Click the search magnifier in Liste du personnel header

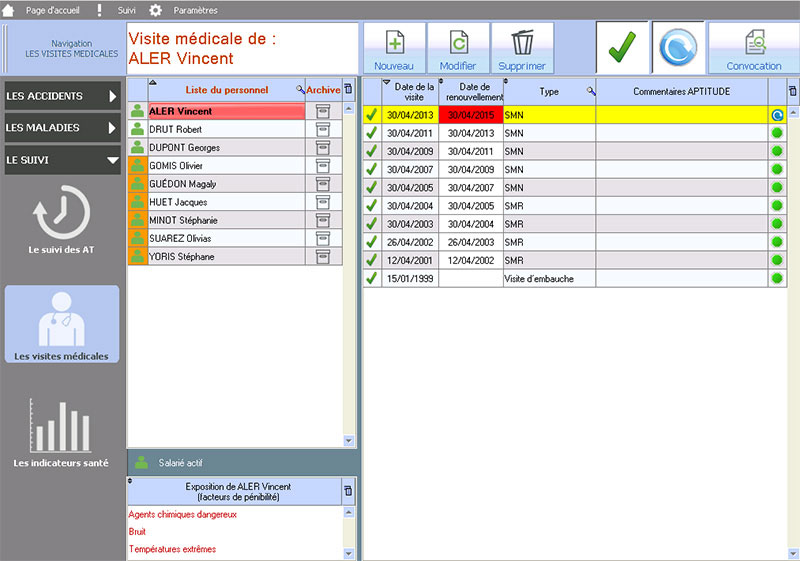(301, 90)
